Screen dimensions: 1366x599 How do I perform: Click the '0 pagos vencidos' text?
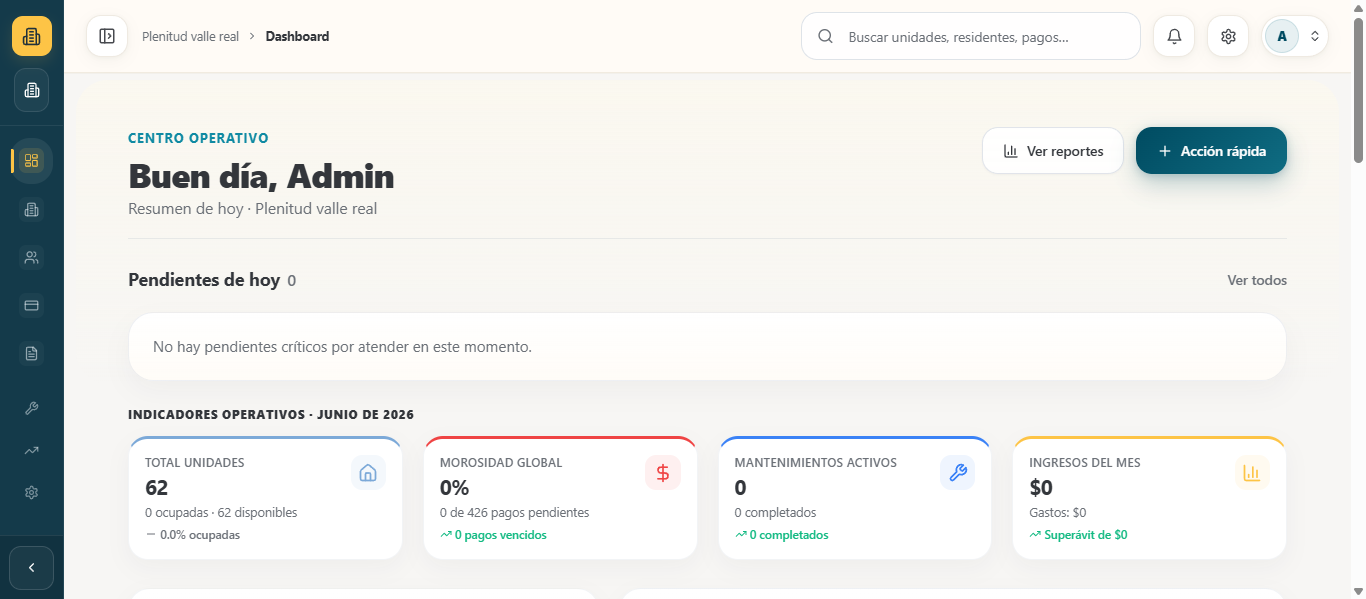(x=500, y=535)
